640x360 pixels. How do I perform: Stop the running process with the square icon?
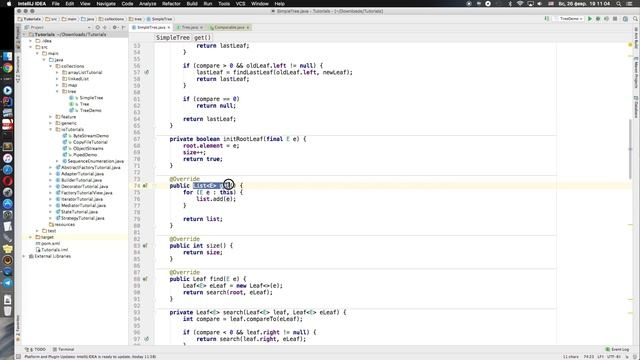click(615, 19)
